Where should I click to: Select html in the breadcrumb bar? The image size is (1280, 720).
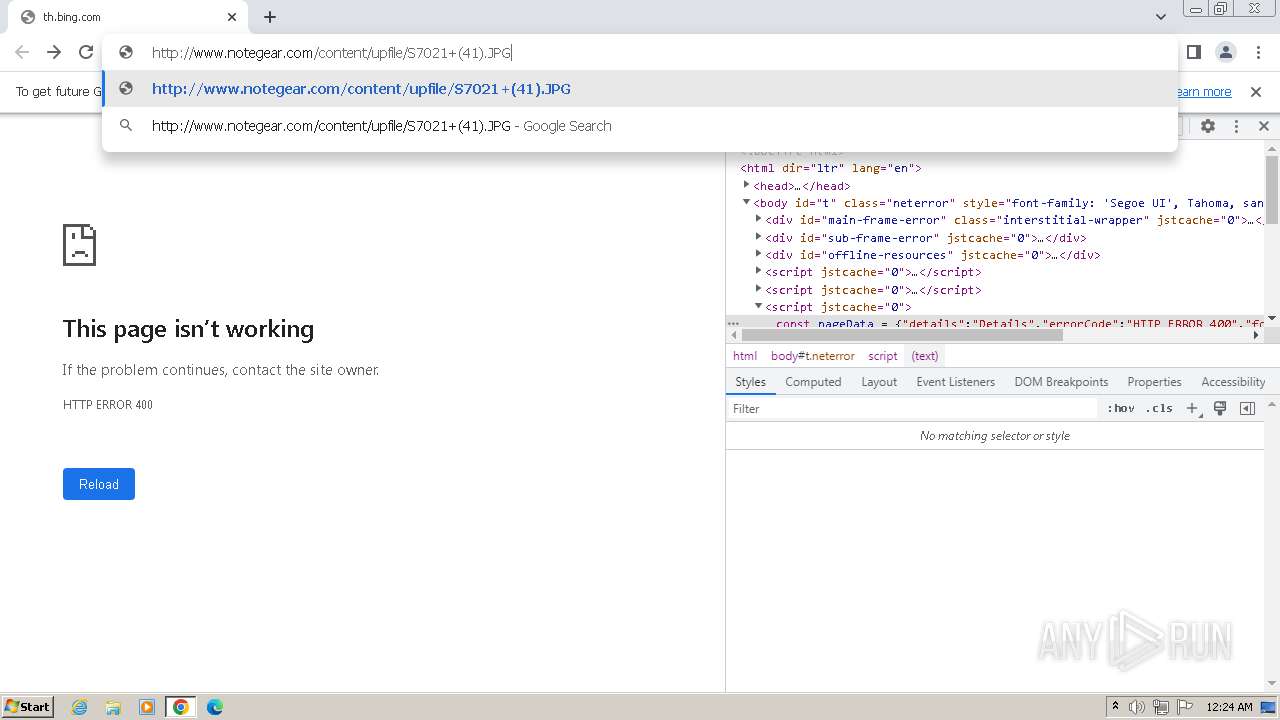pos(745,356)
